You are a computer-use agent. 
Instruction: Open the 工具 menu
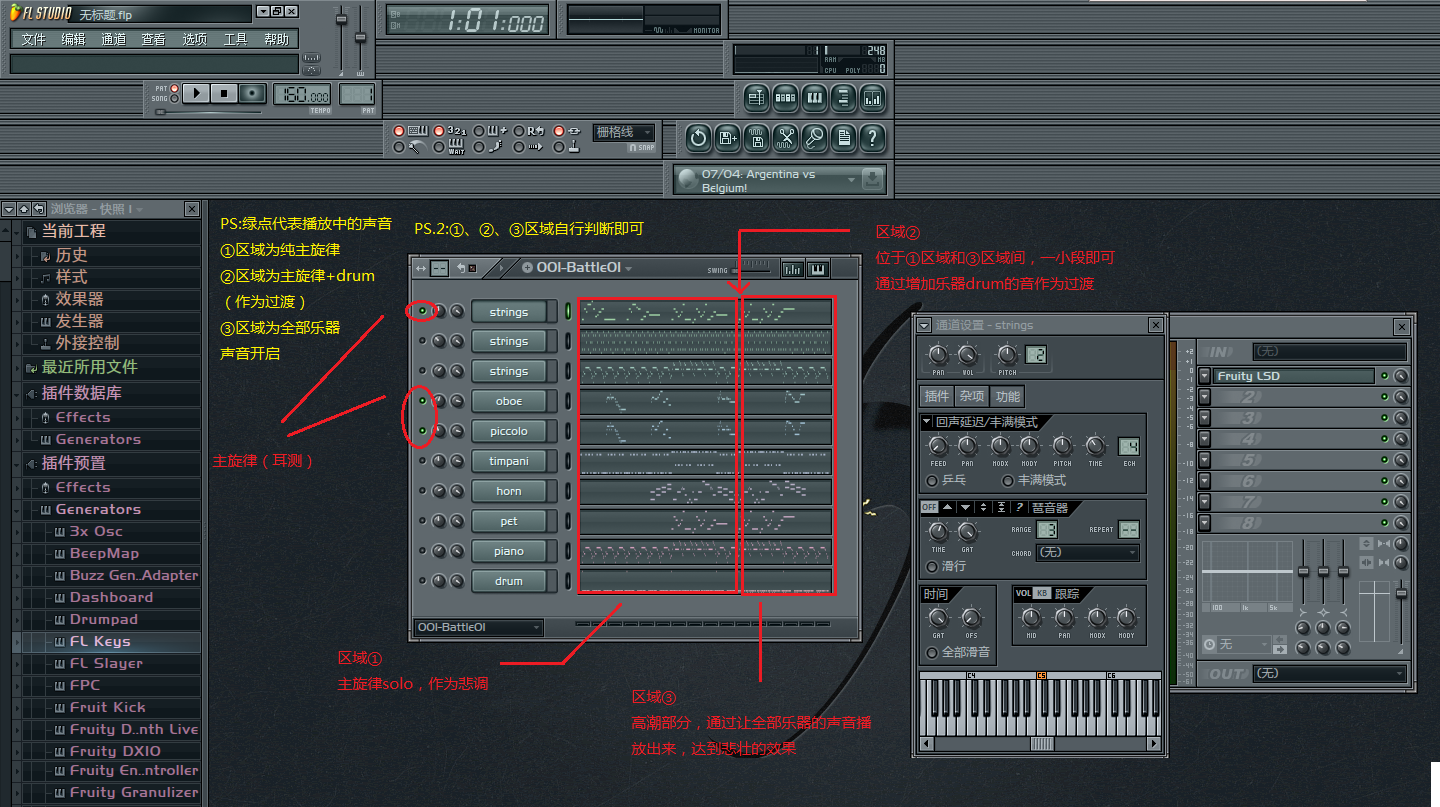click(x=236, y=39)
